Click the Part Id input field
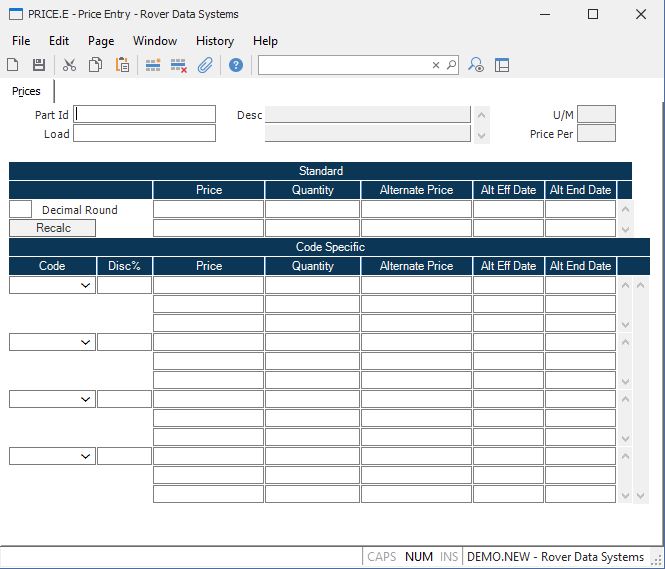665x569 pixels. pyautogui.click(x=145, y=114)
